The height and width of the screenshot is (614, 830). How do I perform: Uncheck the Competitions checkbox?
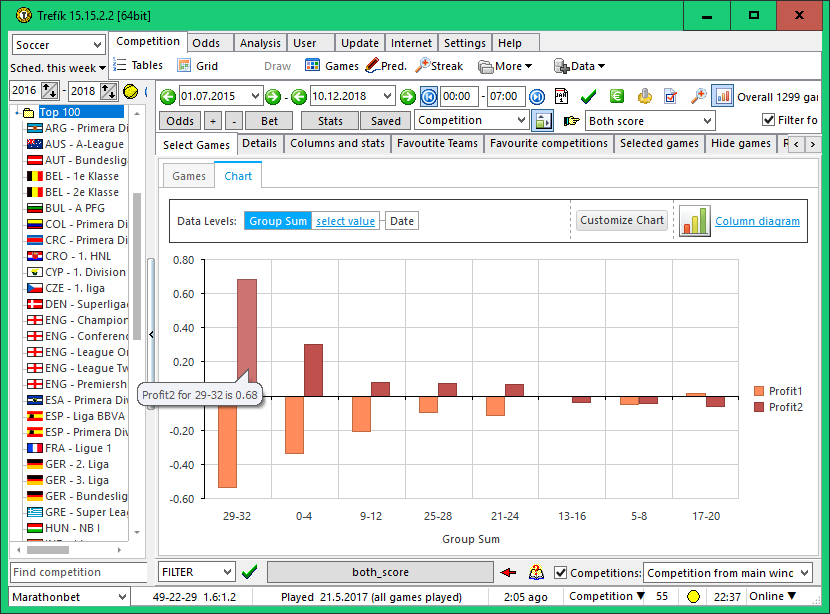click(560, 573)
